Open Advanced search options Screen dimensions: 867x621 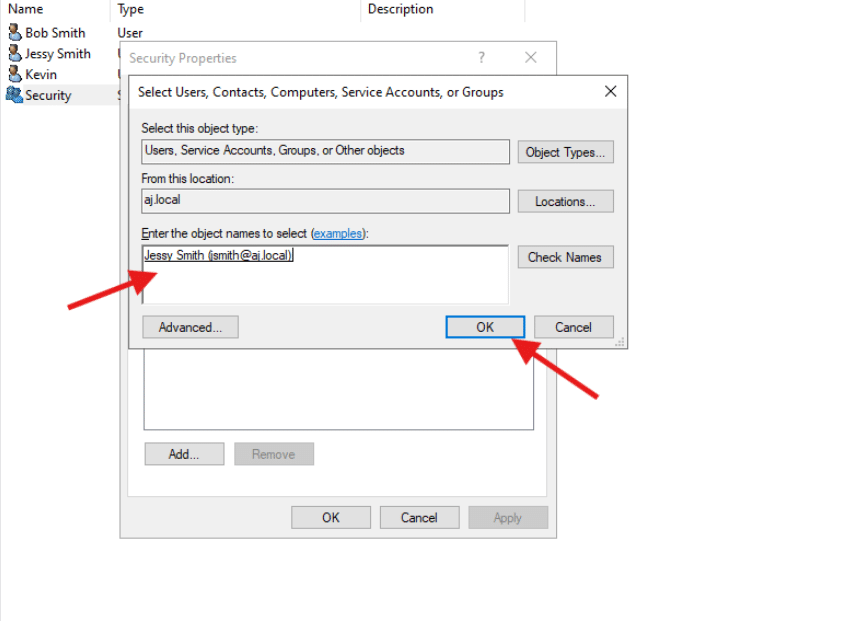(189, 327)
